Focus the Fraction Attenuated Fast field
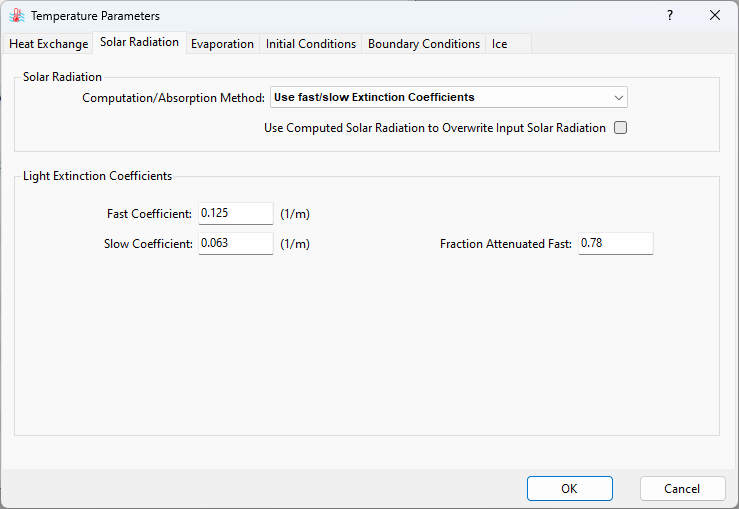The width and height of the screenshot is (739, 509). [615, 244]
